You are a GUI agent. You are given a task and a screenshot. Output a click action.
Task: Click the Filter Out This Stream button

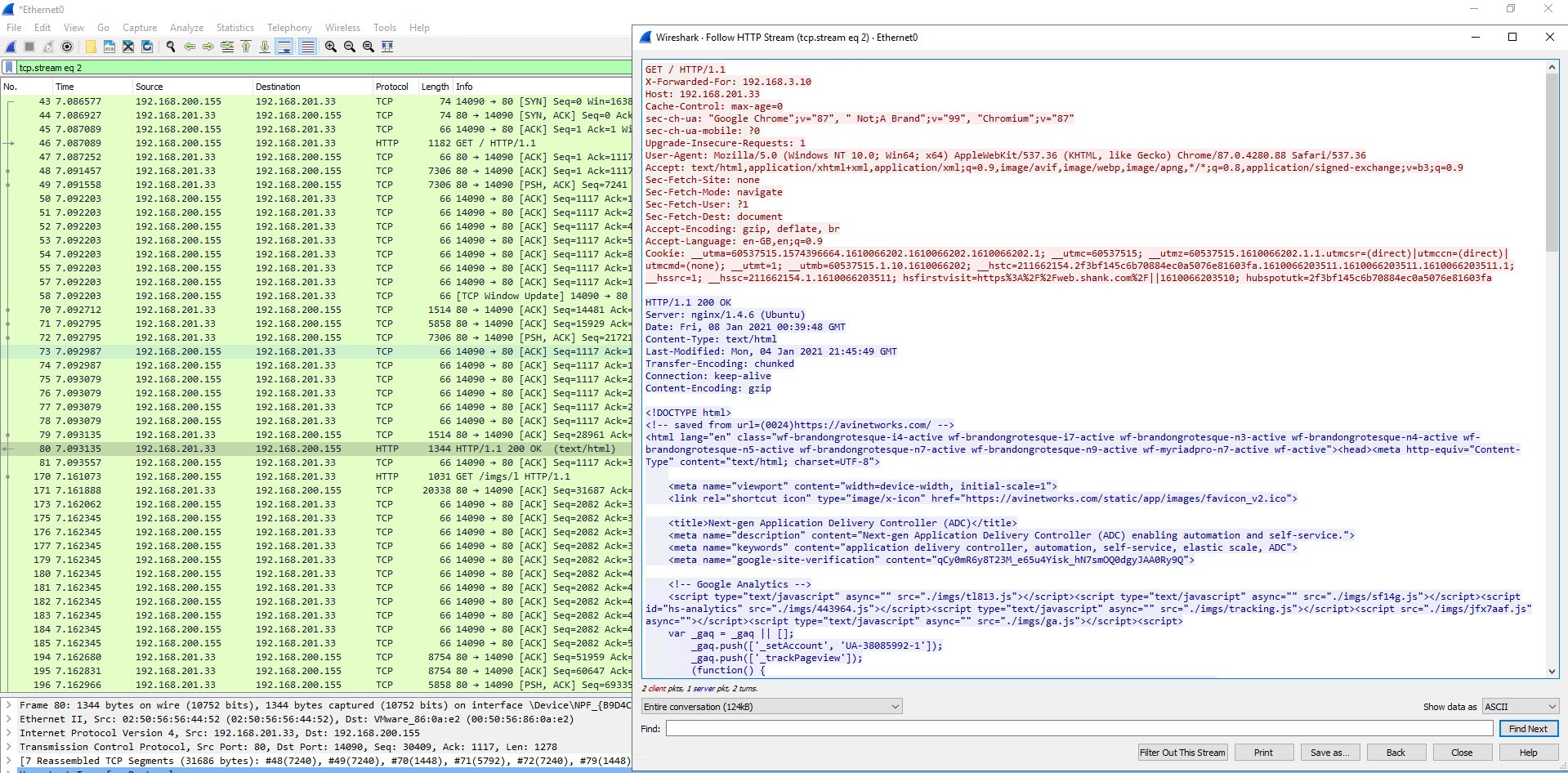[1182, 753]
